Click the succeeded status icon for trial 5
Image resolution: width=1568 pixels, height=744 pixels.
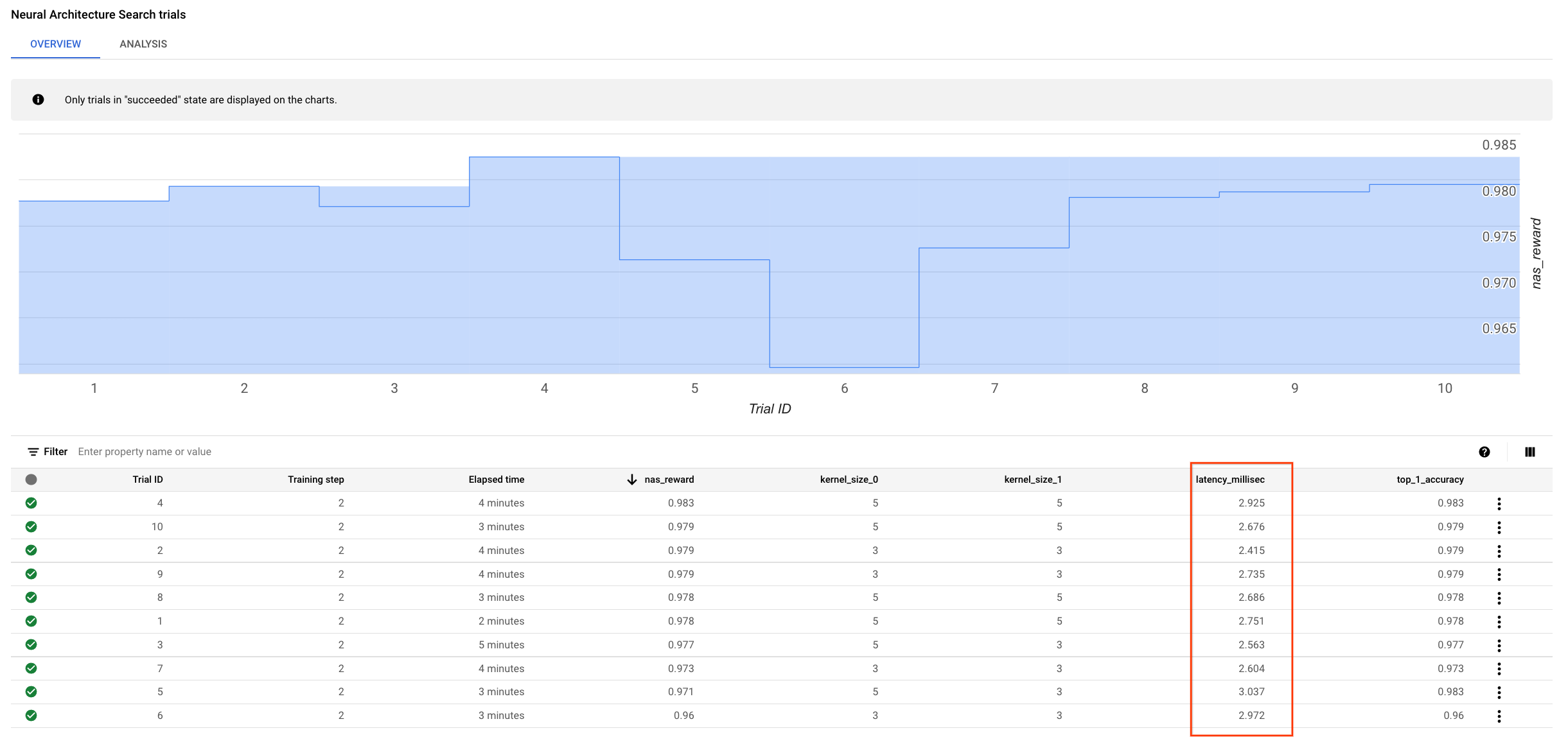(31, 692)
